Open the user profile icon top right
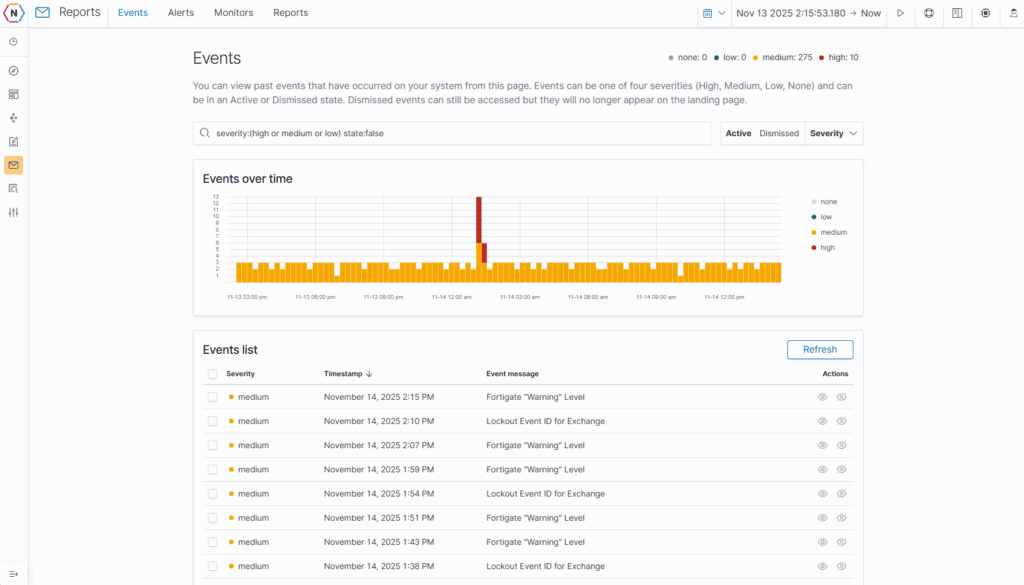 pyautogui.click(x=1013, y=13)
